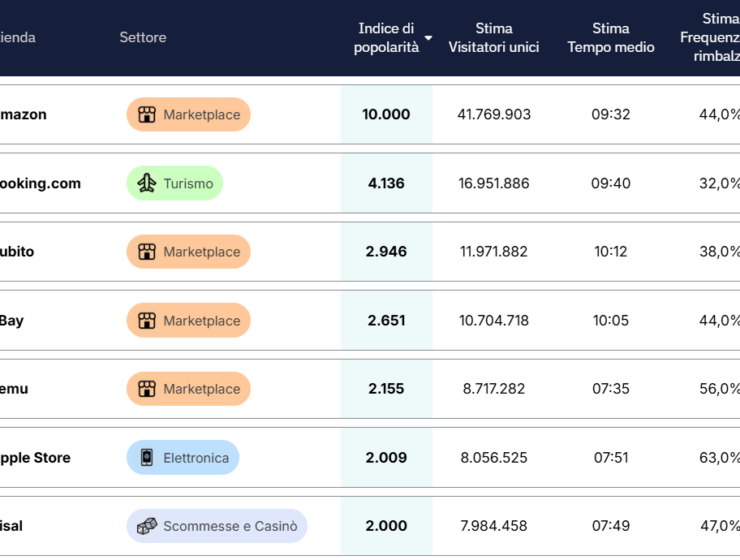Click the Stima Tempo medio column header
The width and height of the screenshot is (740, 560).
pyautogui.click(x=611, y=38)
